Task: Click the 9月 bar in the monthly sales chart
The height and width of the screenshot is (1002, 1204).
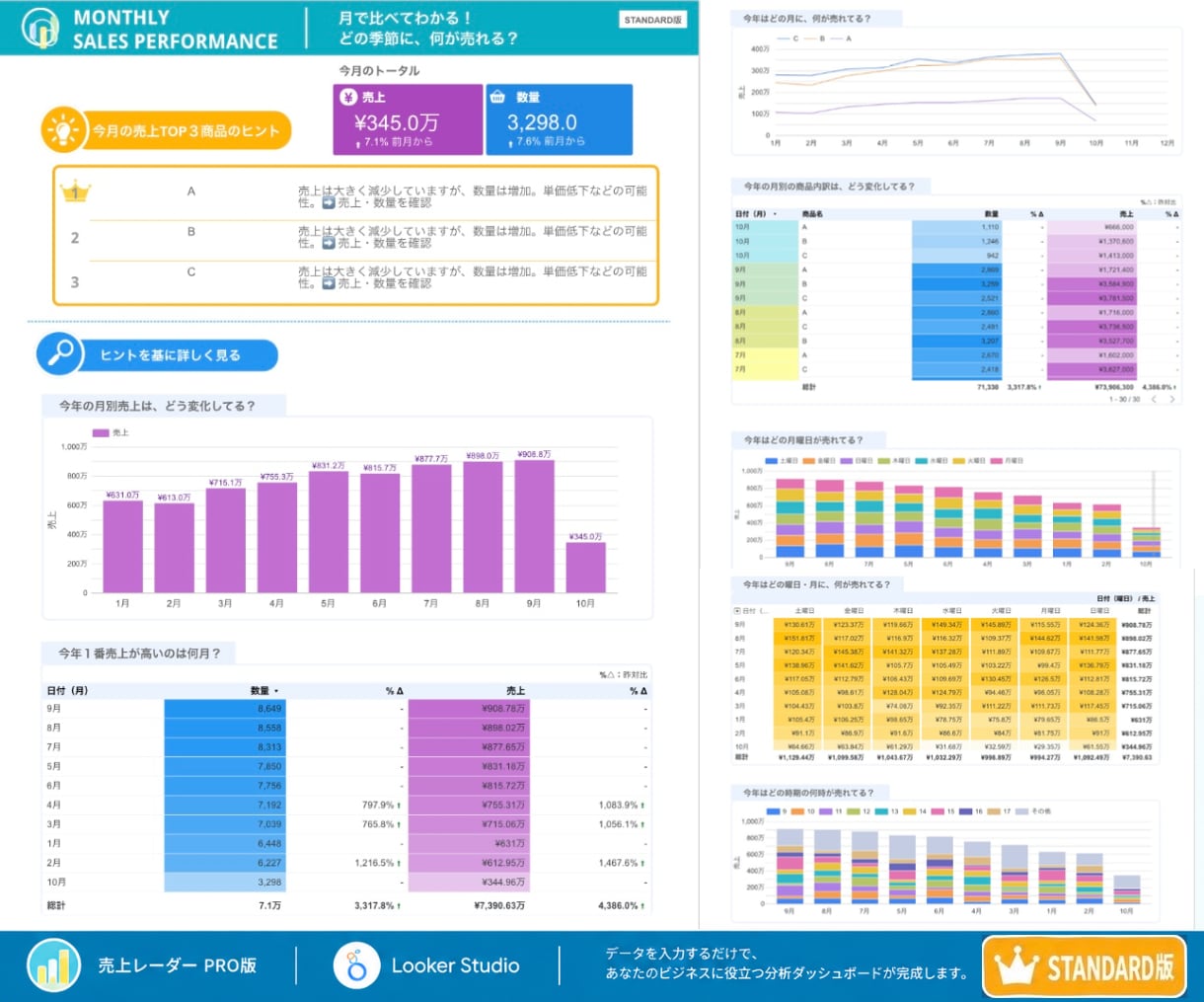Action: (534, 526)
